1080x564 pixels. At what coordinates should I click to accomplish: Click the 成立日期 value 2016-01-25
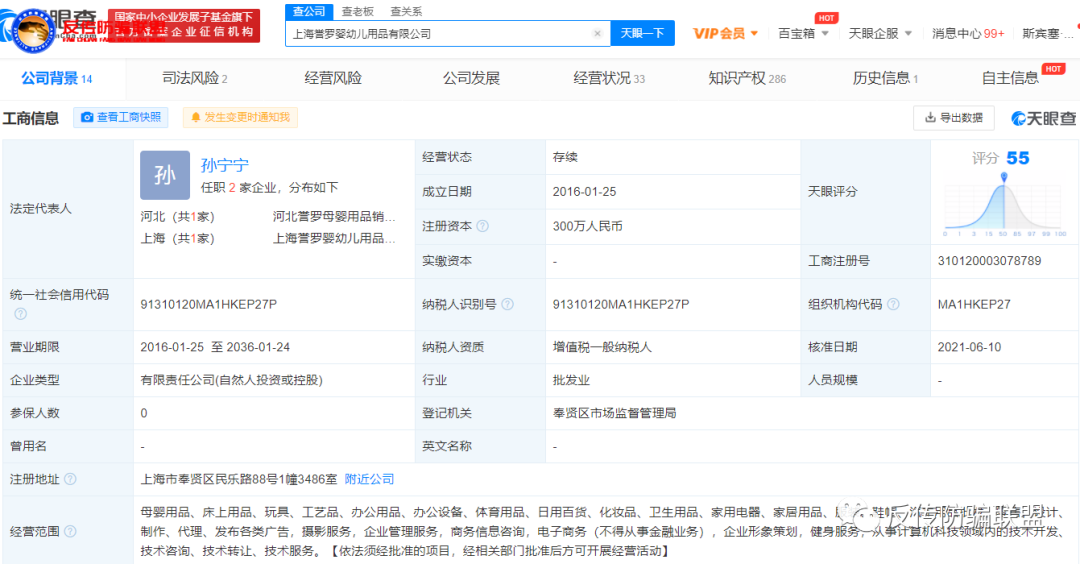click(584, 191)
